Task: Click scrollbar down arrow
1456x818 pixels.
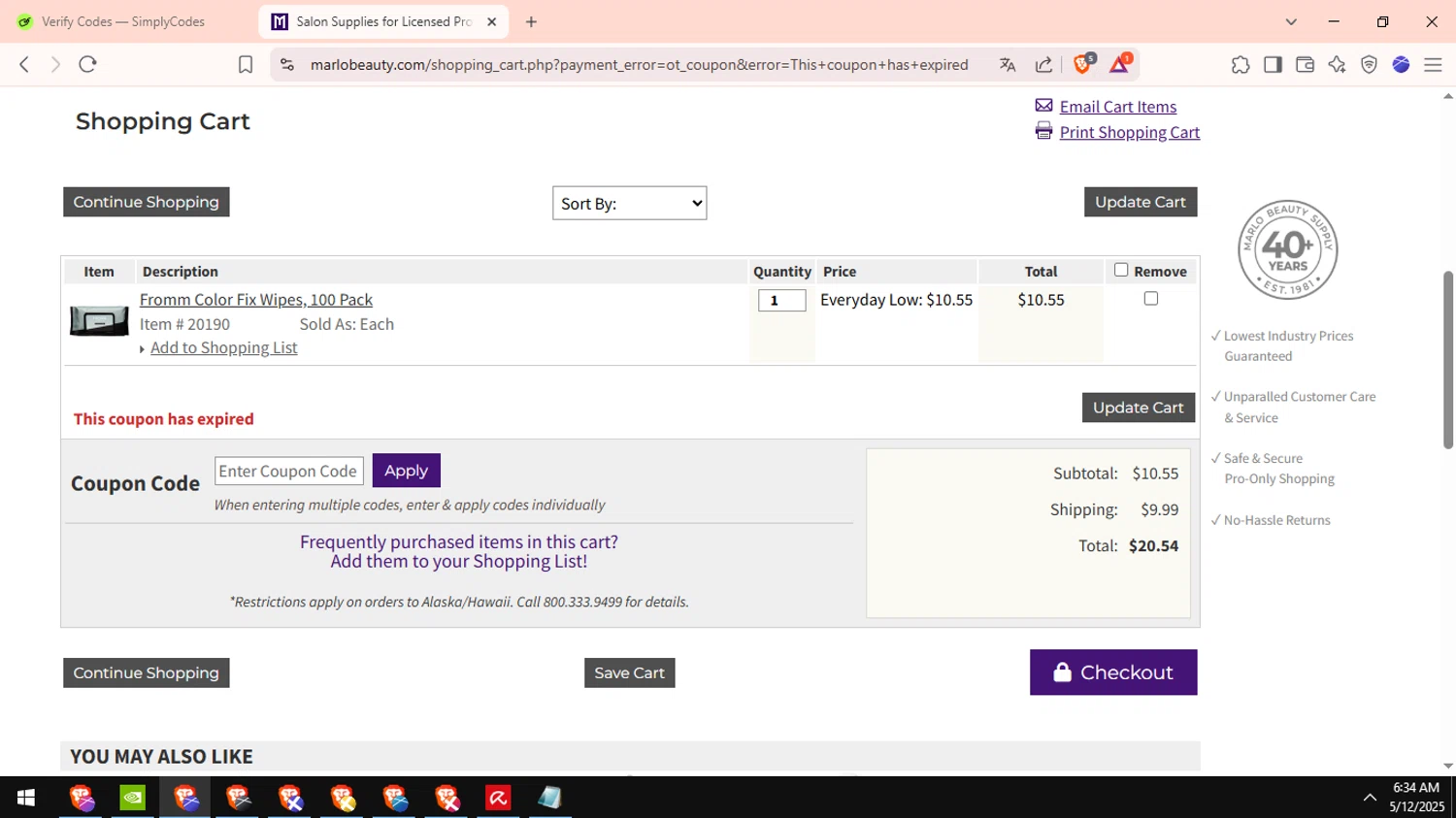Action: tap(1448, 766)
